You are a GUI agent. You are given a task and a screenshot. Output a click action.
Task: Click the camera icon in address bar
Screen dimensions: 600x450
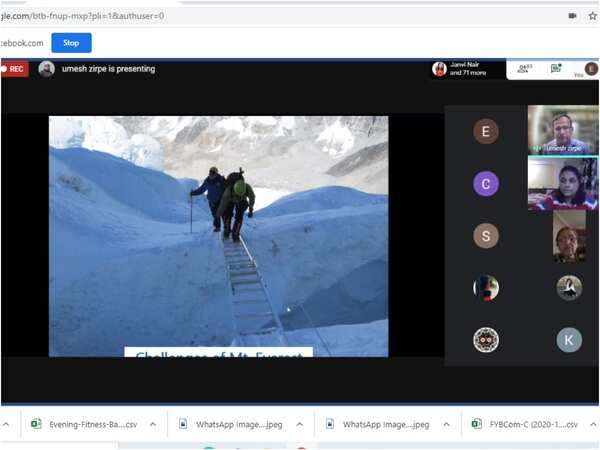tap(572, 16)
